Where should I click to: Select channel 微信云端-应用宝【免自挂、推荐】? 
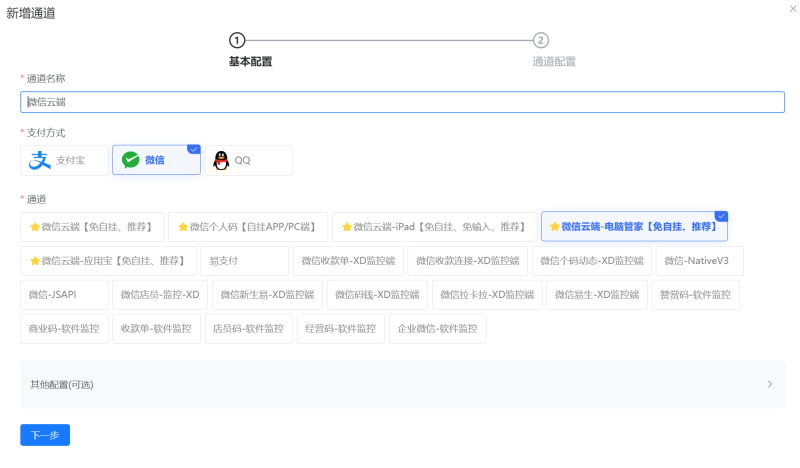point(108,261)
